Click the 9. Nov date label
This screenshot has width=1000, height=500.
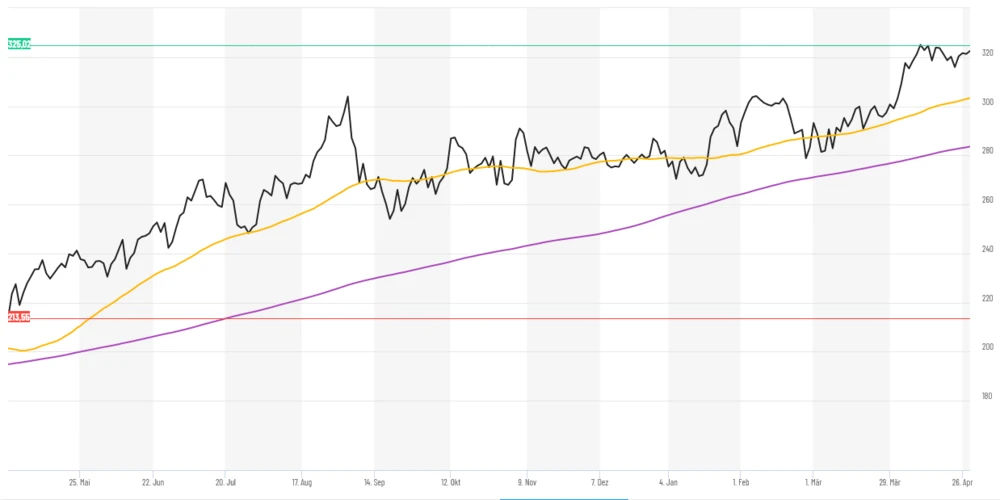(x=526, y=481)
